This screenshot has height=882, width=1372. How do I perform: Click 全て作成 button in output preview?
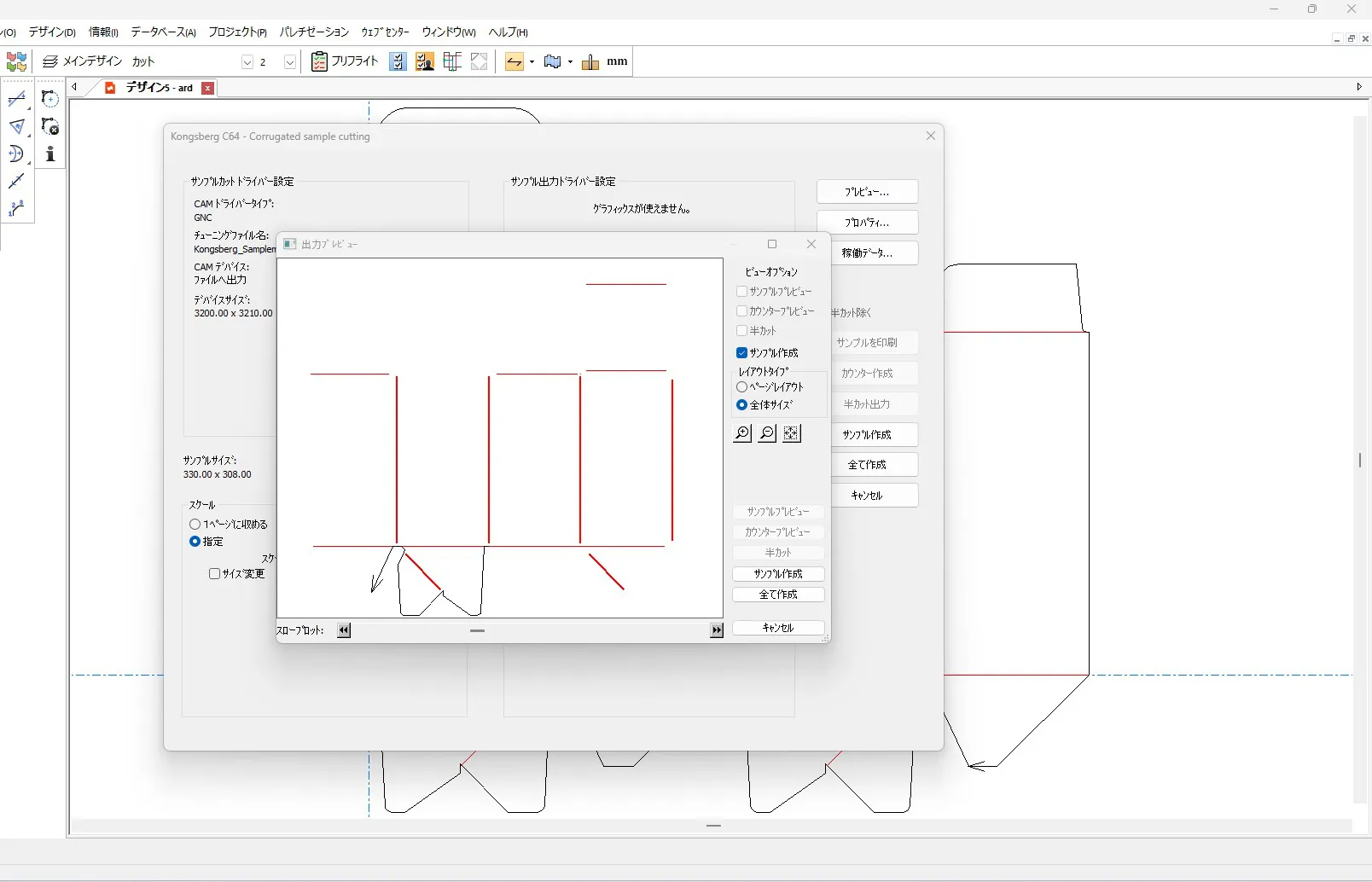point(778,595)
